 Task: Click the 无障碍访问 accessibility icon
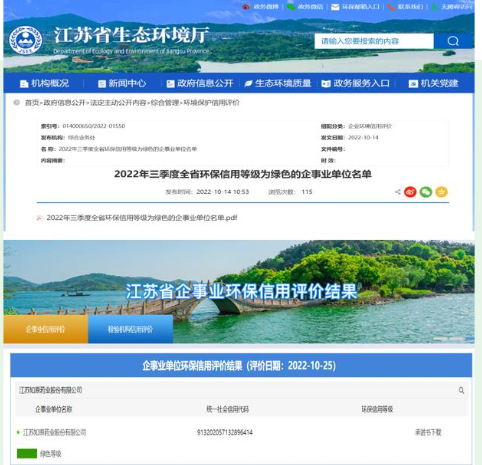(x=435, y=7)
